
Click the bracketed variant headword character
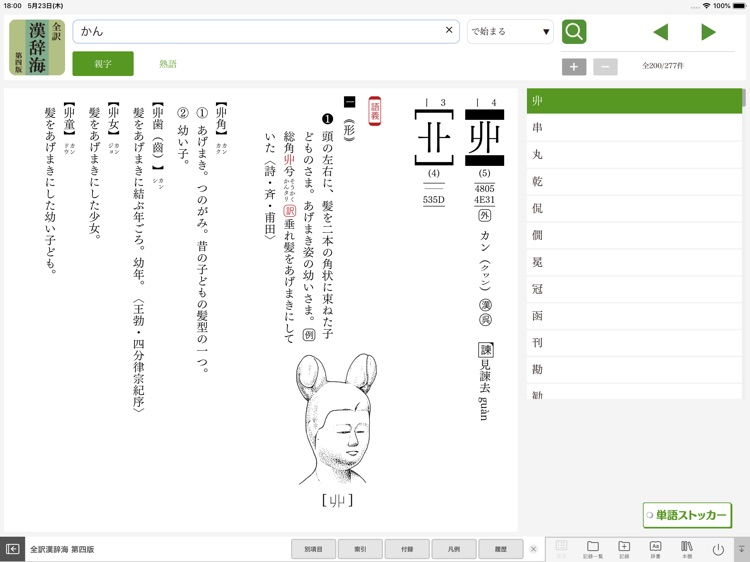(x=434, y=138)
